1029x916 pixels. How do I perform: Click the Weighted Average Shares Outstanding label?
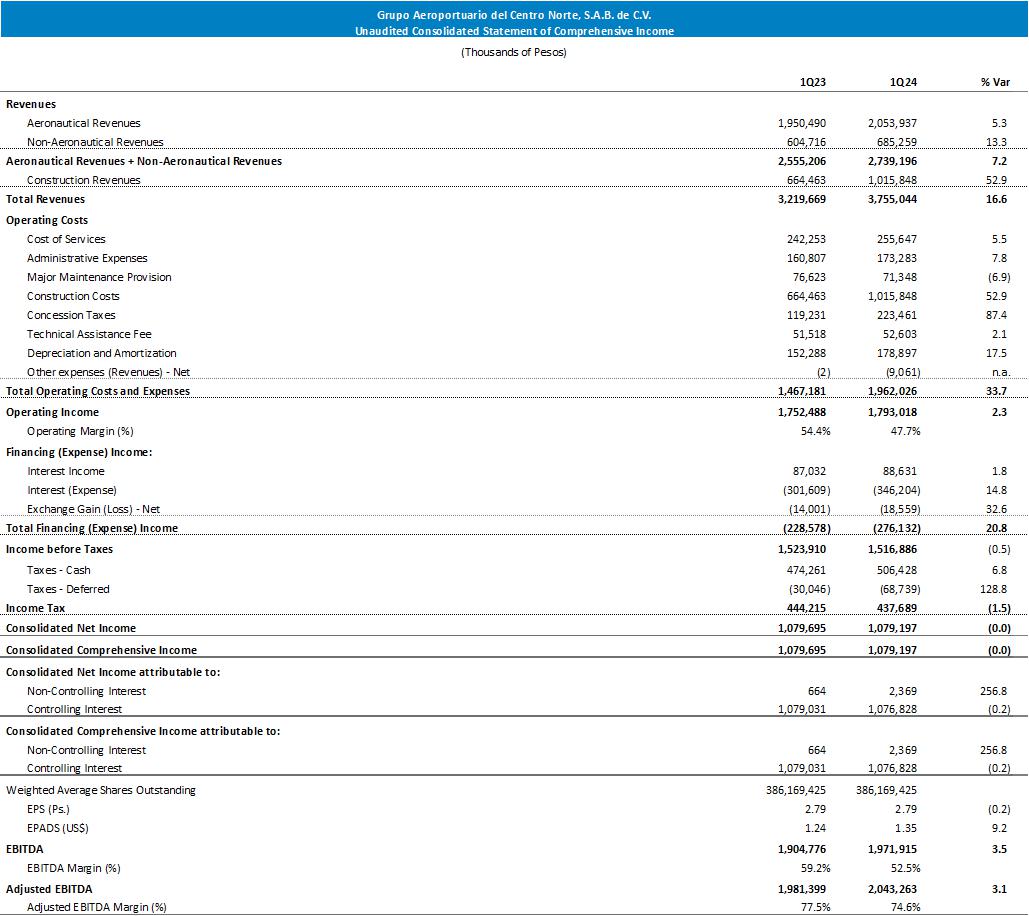coord(101,790)
